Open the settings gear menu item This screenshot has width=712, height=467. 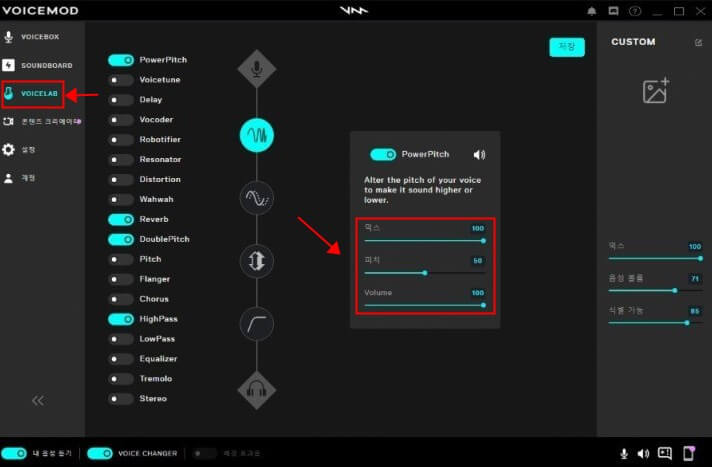coord(28,150)
